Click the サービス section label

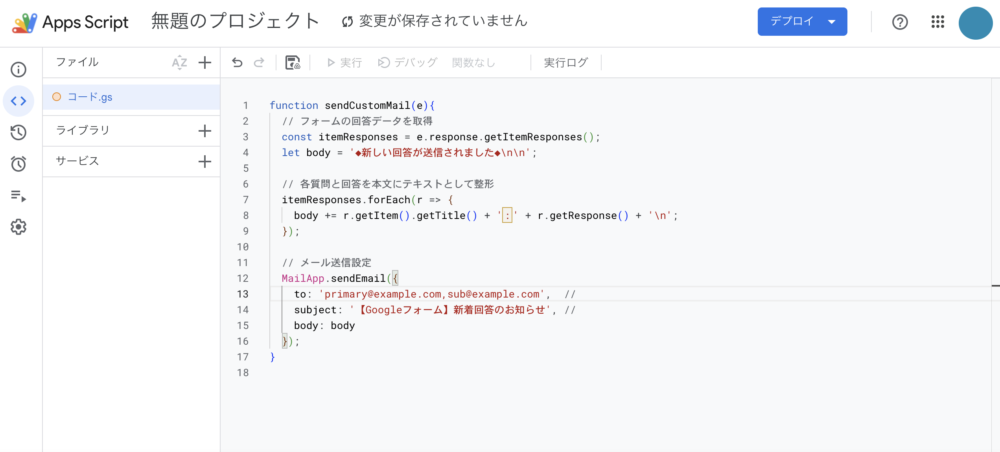[x=77, y=161]
